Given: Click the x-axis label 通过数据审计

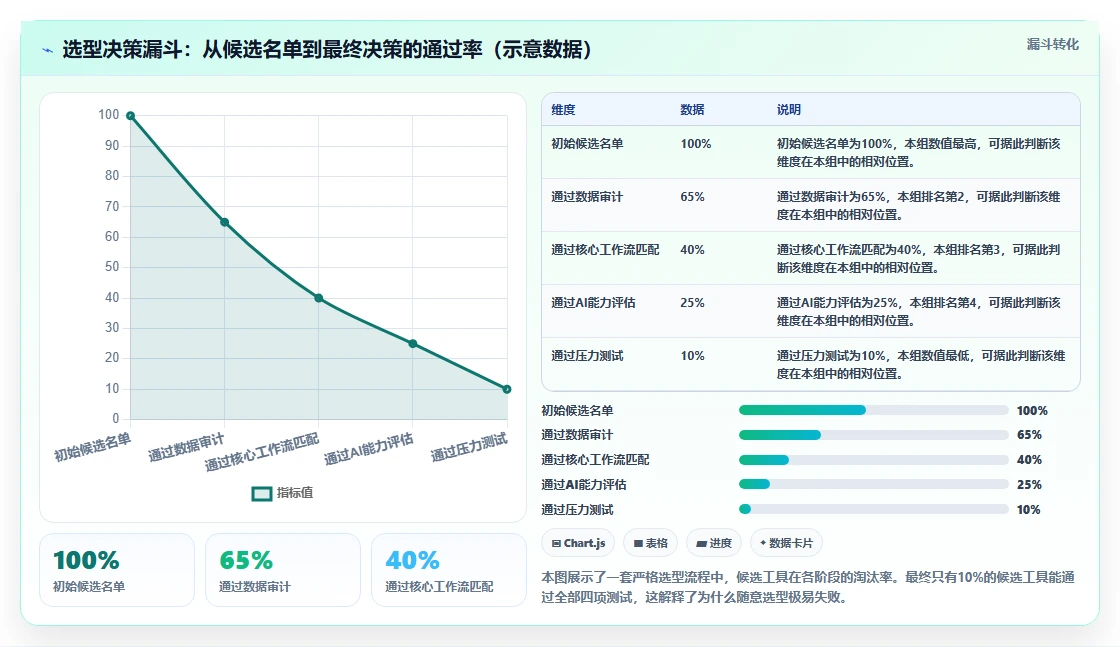Looking at the screenshot, I should [186, 448].
